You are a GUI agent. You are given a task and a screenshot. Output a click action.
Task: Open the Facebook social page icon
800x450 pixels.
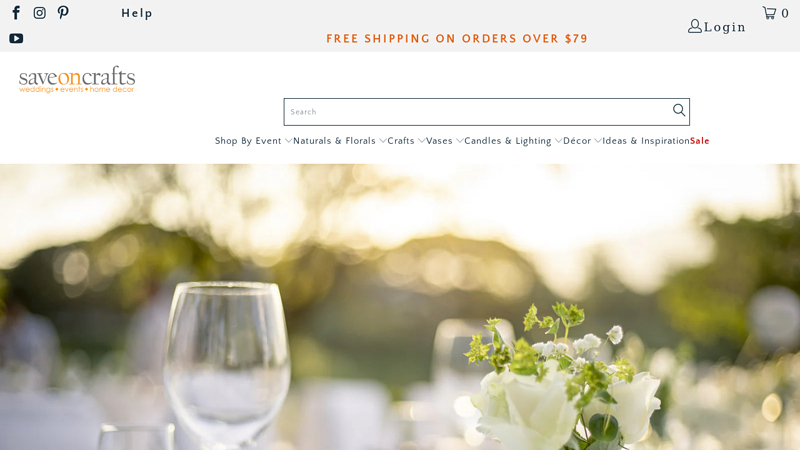coord(16,13)
